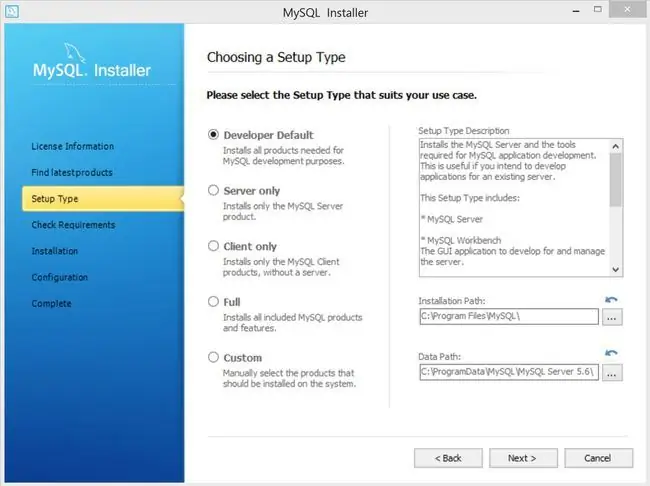Click the Installation Path text field
650x486 pixels.
(x=509, y=316)
